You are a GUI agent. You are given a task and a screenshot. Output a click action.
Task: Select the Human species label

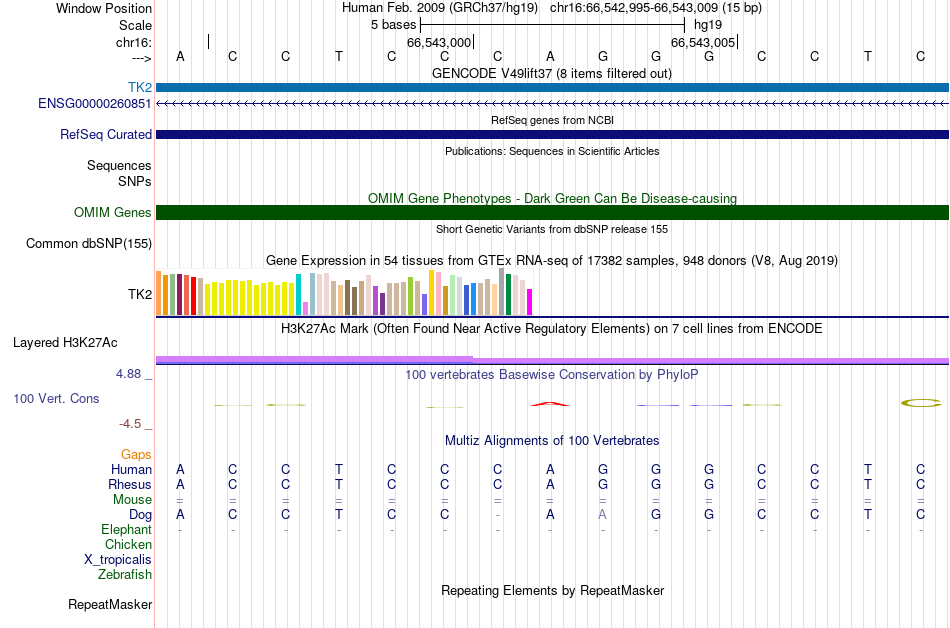pos(131,469)
